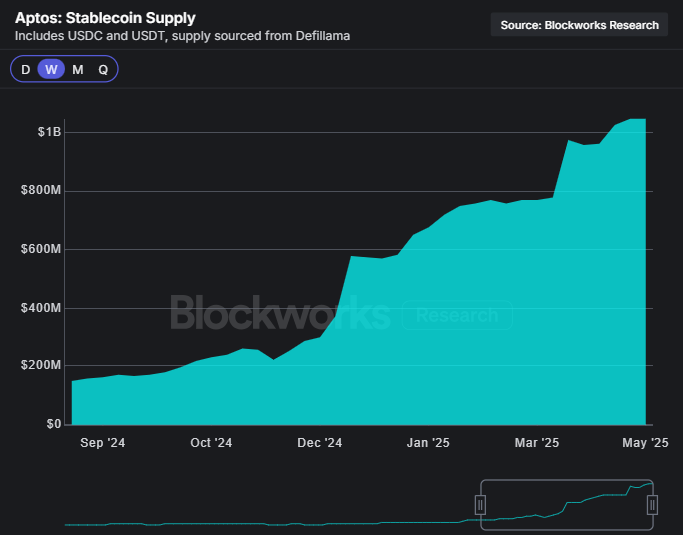Click the $600M y-axis label

tap(41, 249)
